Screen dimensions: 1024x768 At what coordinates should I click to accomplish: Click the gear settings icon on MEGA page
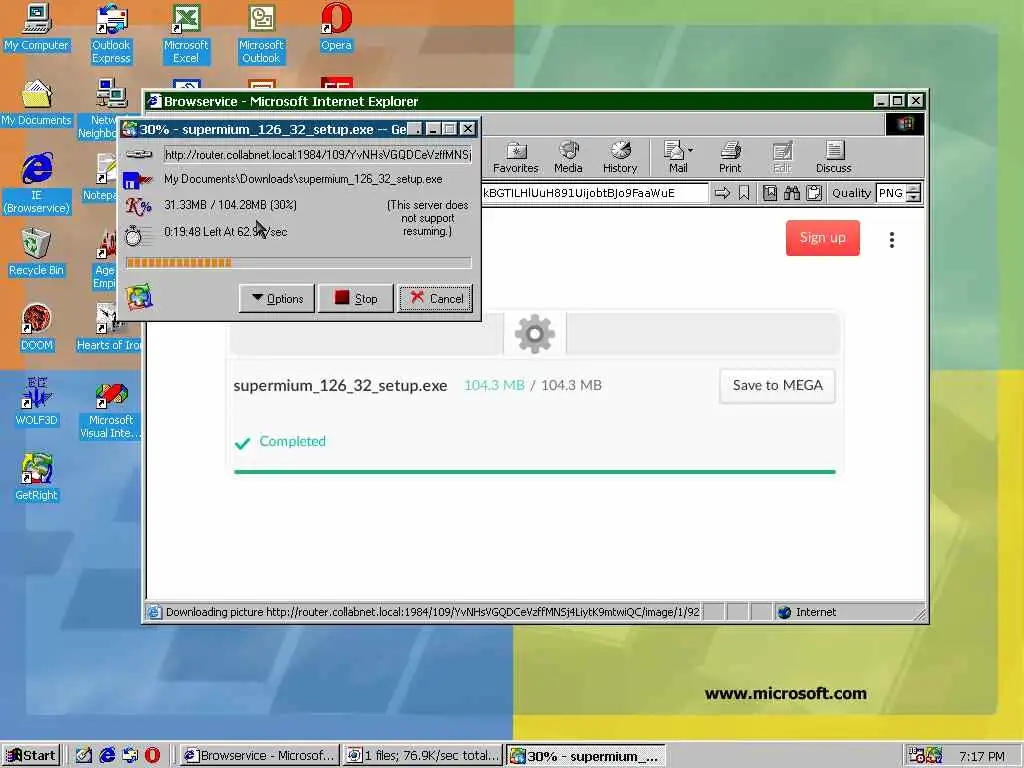(x=534, y=334)
